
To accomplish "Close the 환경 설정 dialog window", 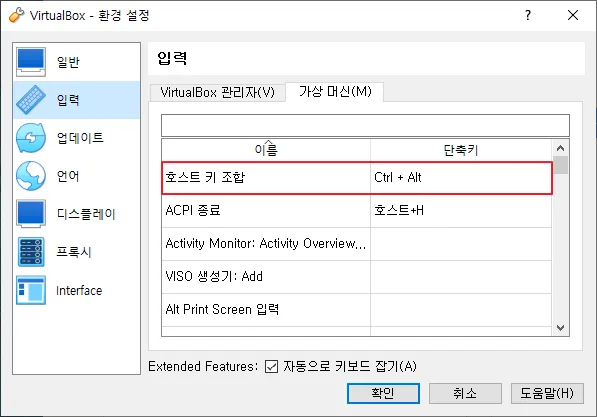I will pyautogui.click(x=573, y=15).
